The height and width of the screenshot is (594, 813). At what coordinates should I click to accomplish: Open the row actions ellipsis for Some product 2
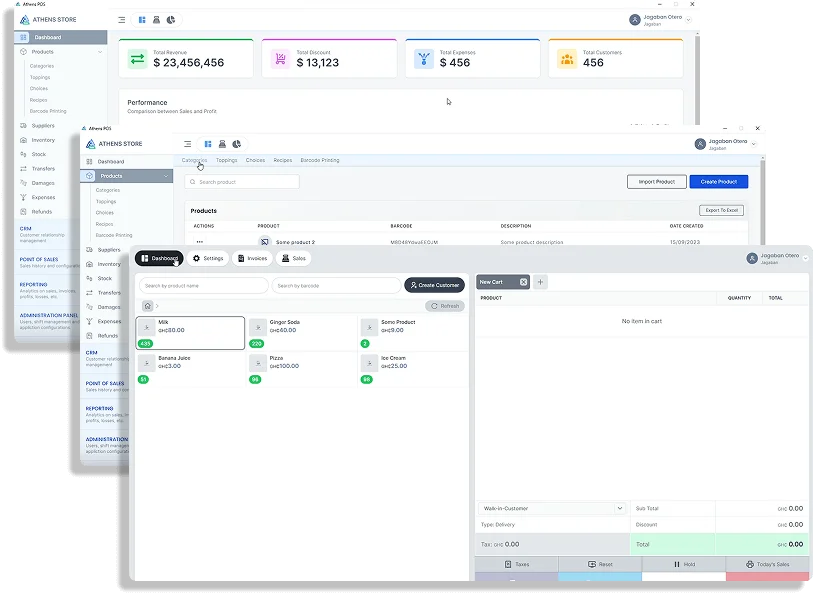(200, 242)
